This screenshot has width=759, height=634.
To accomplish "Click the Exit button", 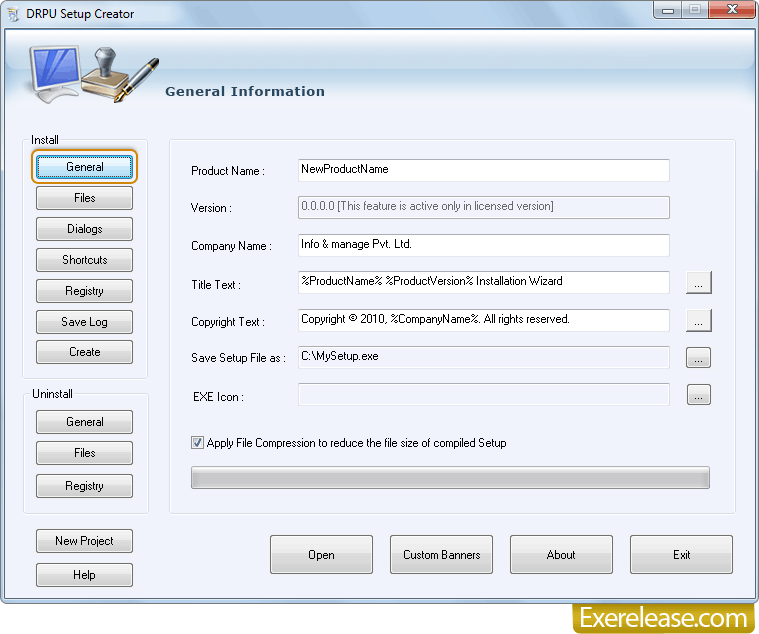I will pyautogui.click(x=682, y=555).
